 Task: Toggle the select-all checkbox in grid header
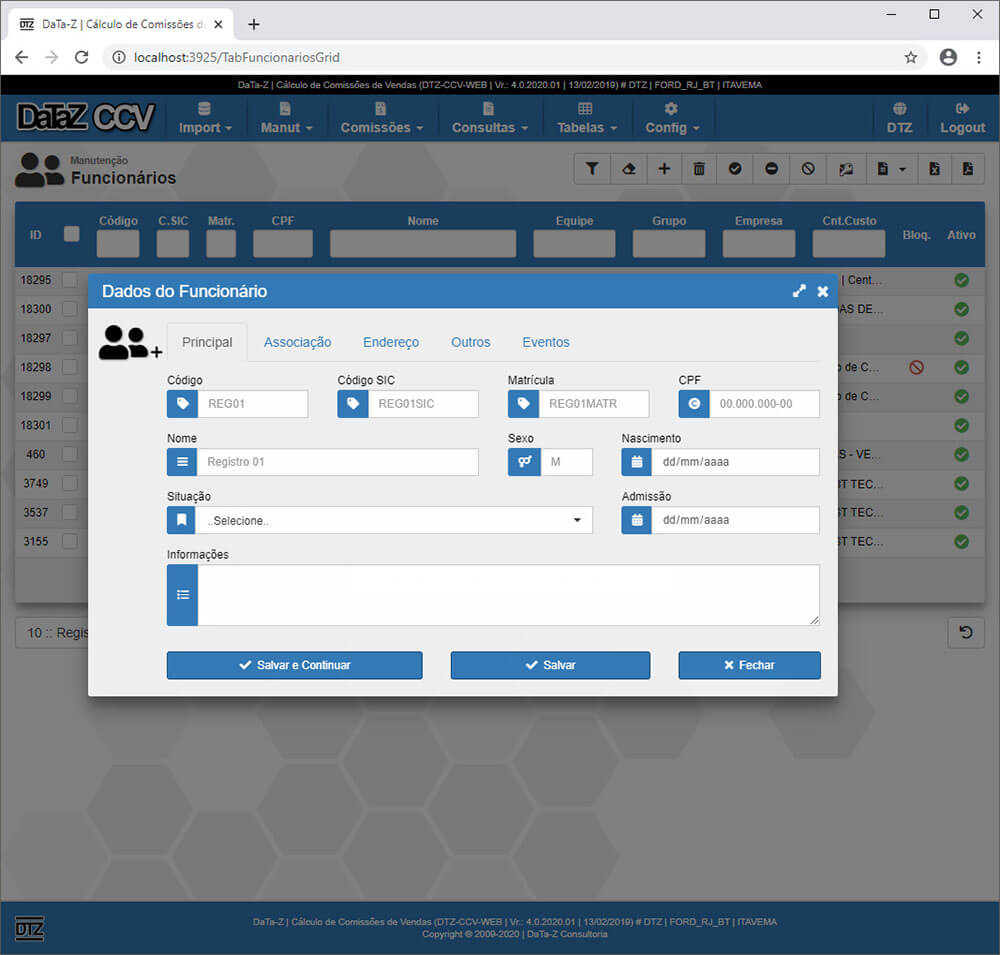tap(71, 234)
